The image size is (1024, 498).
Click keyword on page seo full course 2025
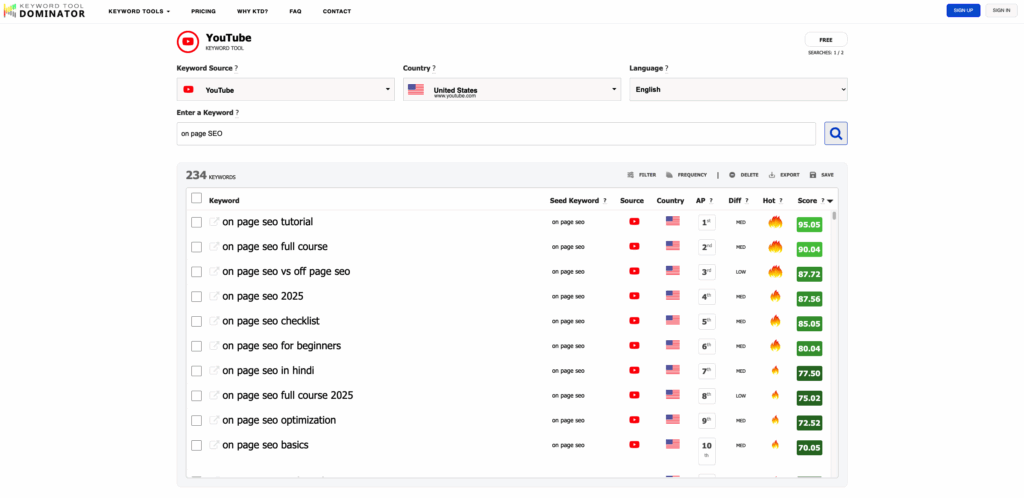coord(287,395)
